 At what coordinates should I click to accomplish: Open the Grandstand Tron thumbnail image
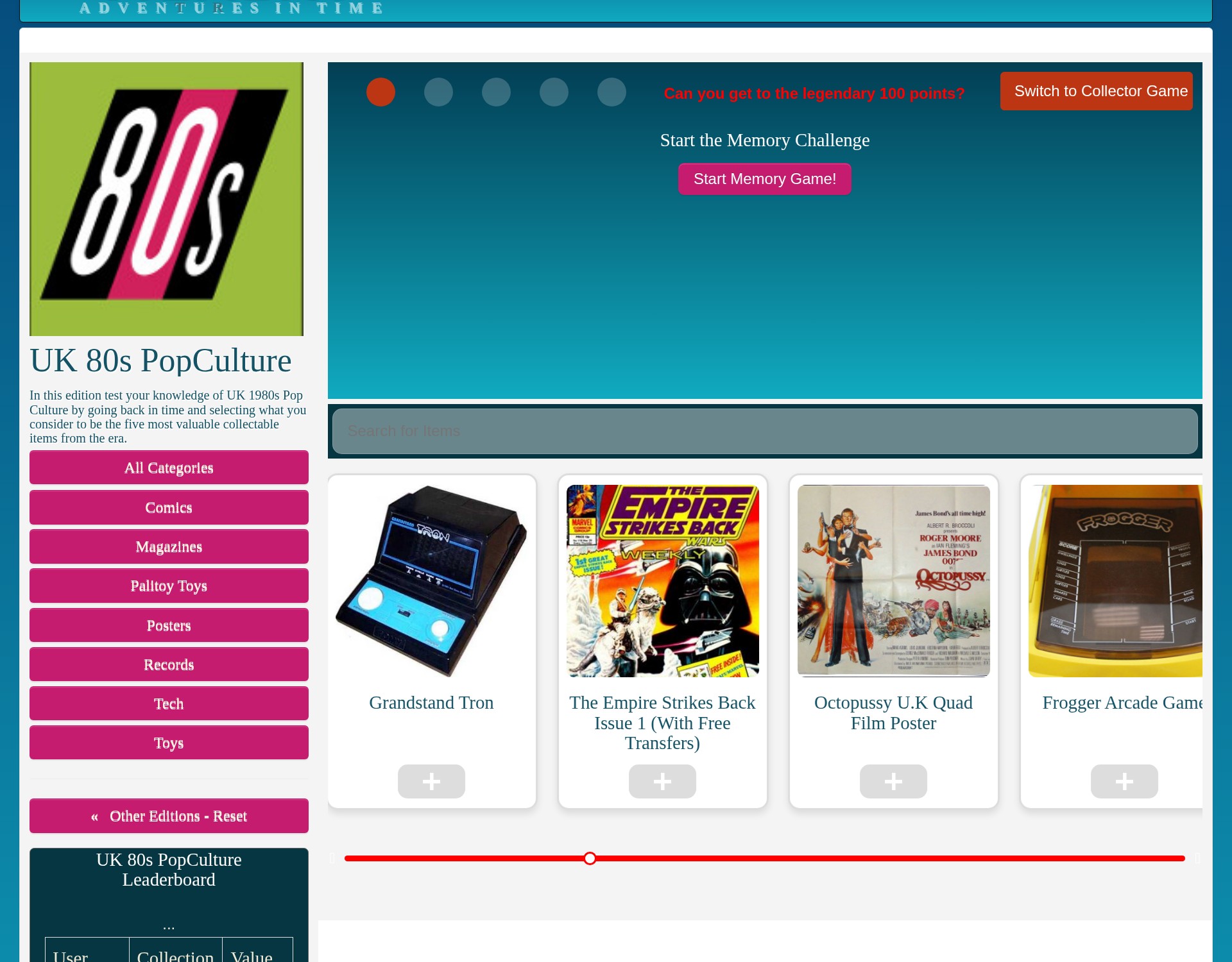(431, 581)
